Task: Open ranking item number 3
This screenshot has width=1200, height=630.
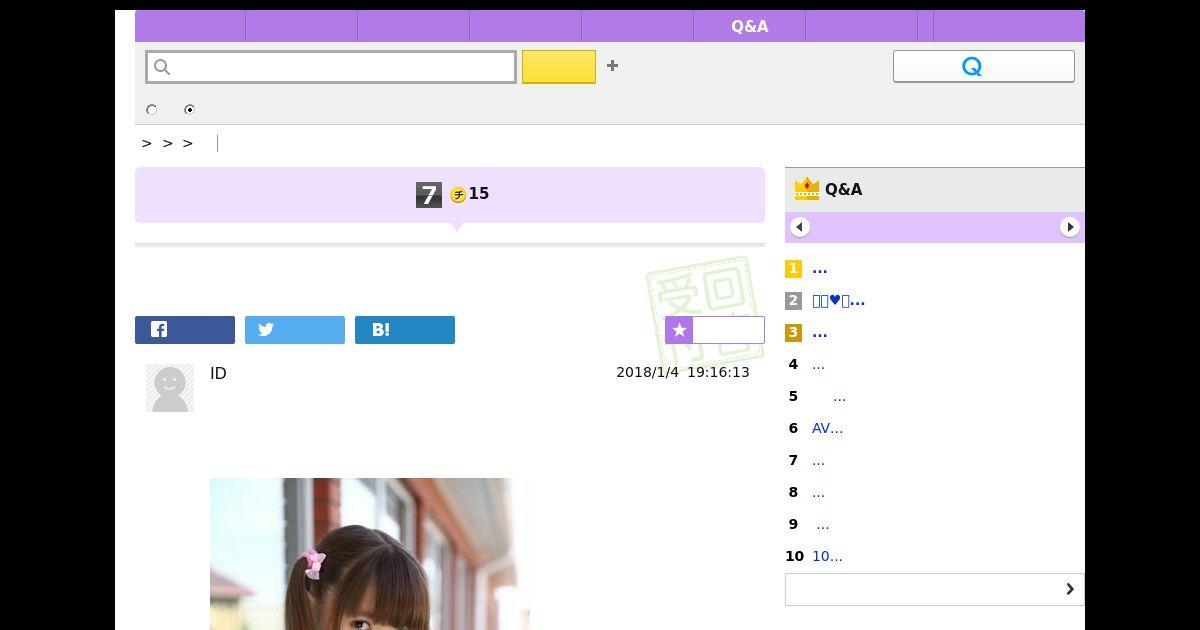Action: point(819,332)
